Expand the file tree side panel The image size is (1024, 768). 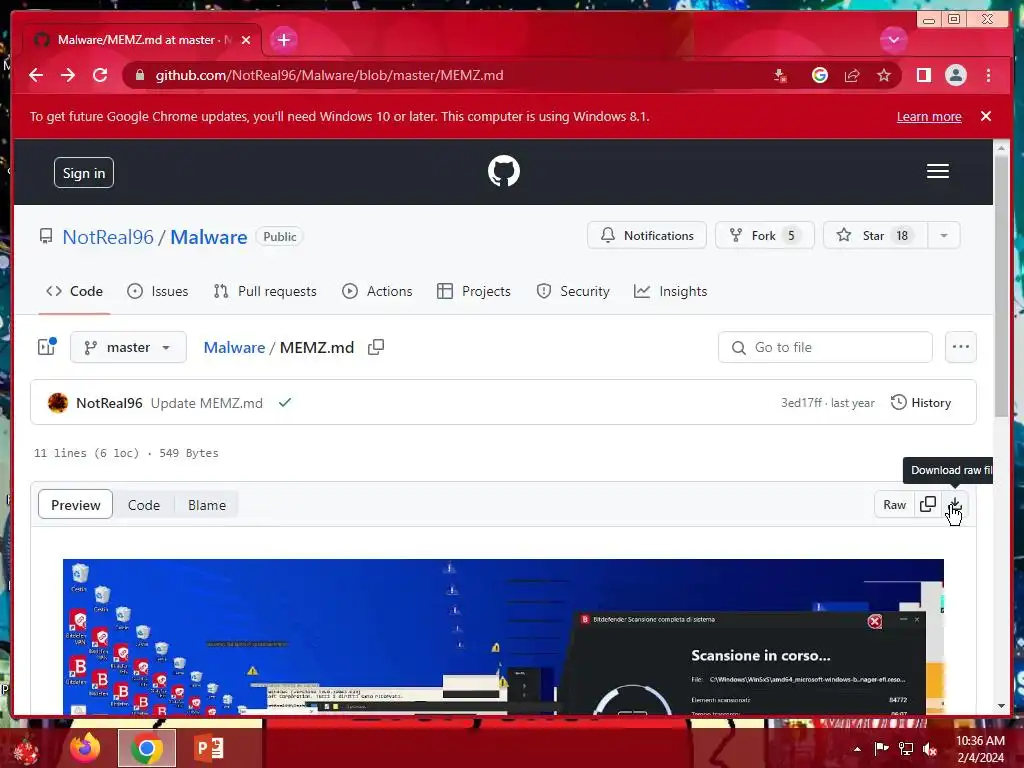[46, 347]
